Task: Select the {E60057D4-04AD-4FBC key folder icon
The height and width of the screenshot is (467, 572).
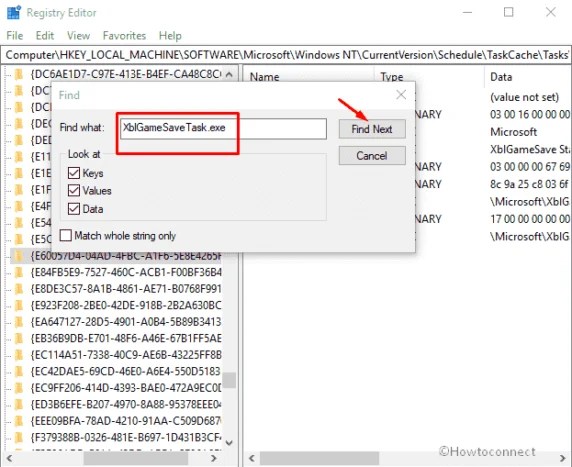Action: tap(18, 256)
